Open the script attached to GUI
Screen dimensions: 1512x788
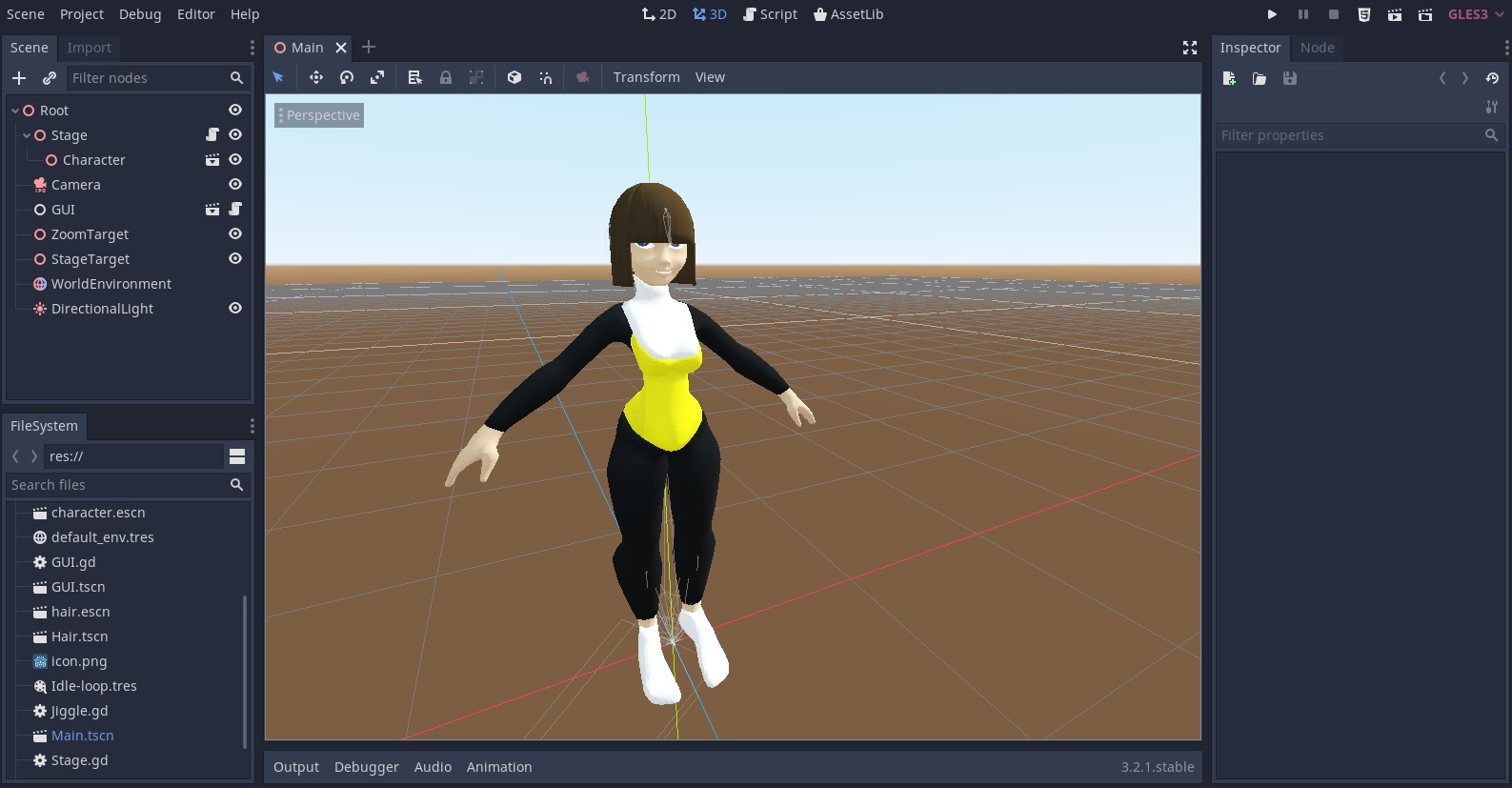click(x=235, y=210)
